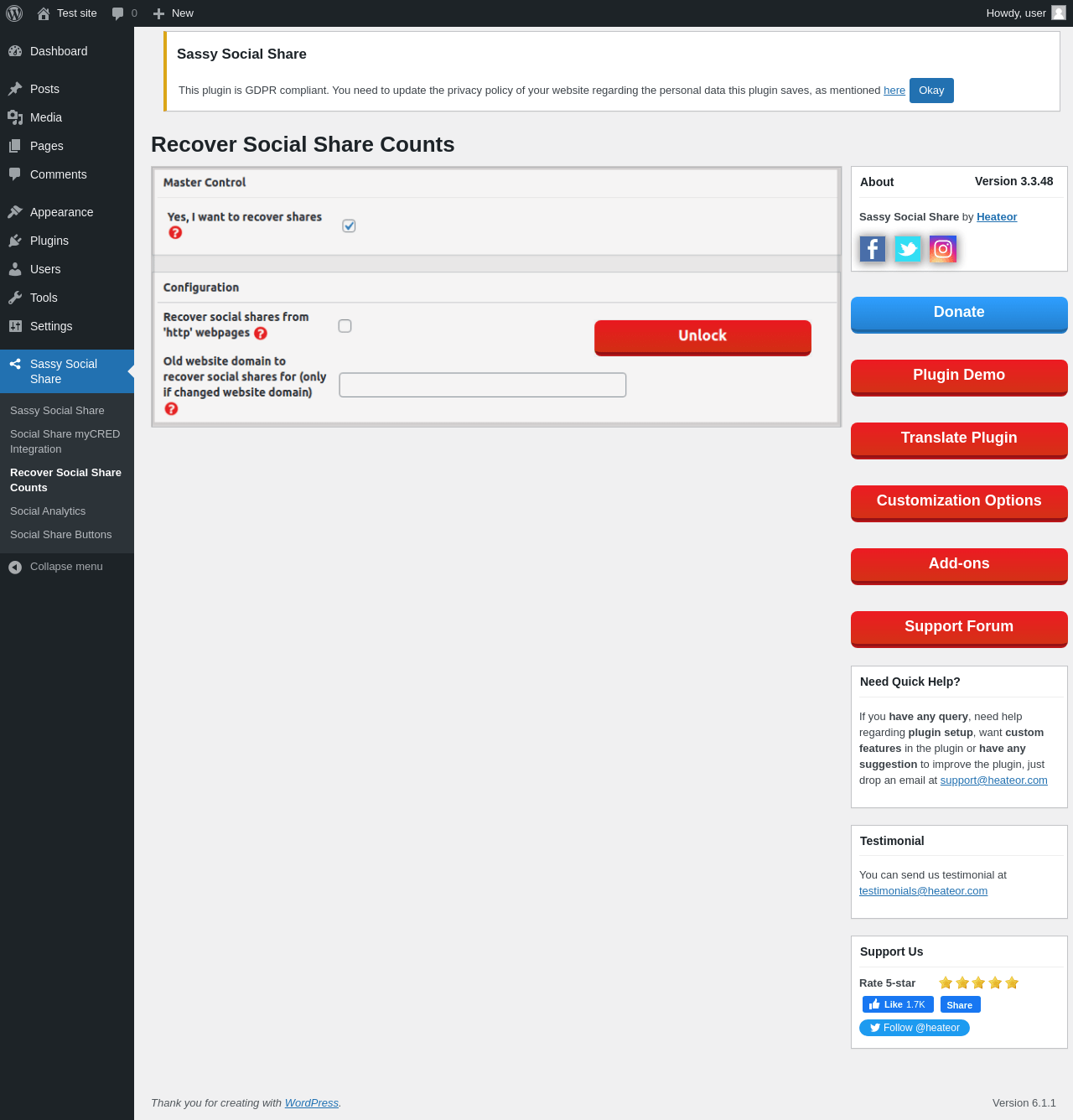Screen dimensions: 1073x1120
Task: Open Heateor Twitter icon in About box
Action: 908,249
